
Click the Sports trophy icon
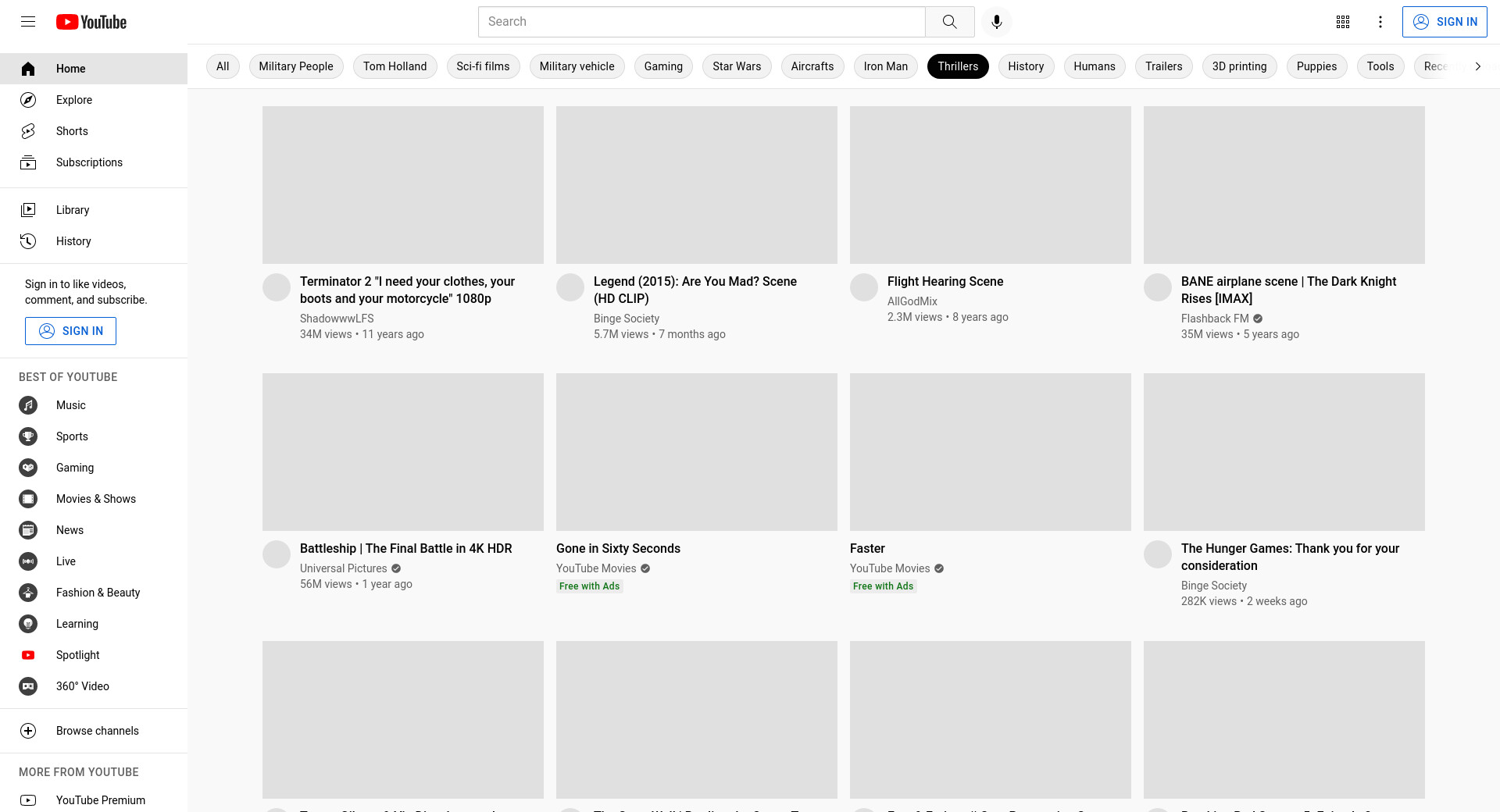(x=28, y=436)
